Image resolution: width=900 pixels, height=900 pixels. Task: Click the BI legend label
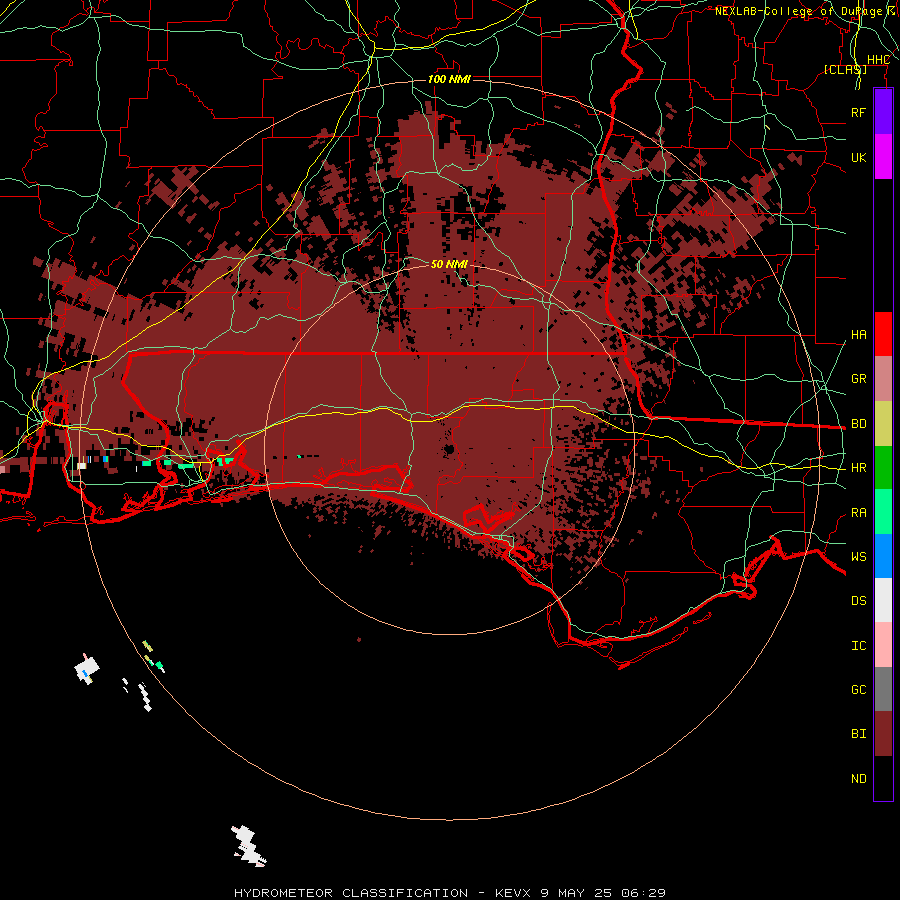pyautogui.click(x=858, y=734)
